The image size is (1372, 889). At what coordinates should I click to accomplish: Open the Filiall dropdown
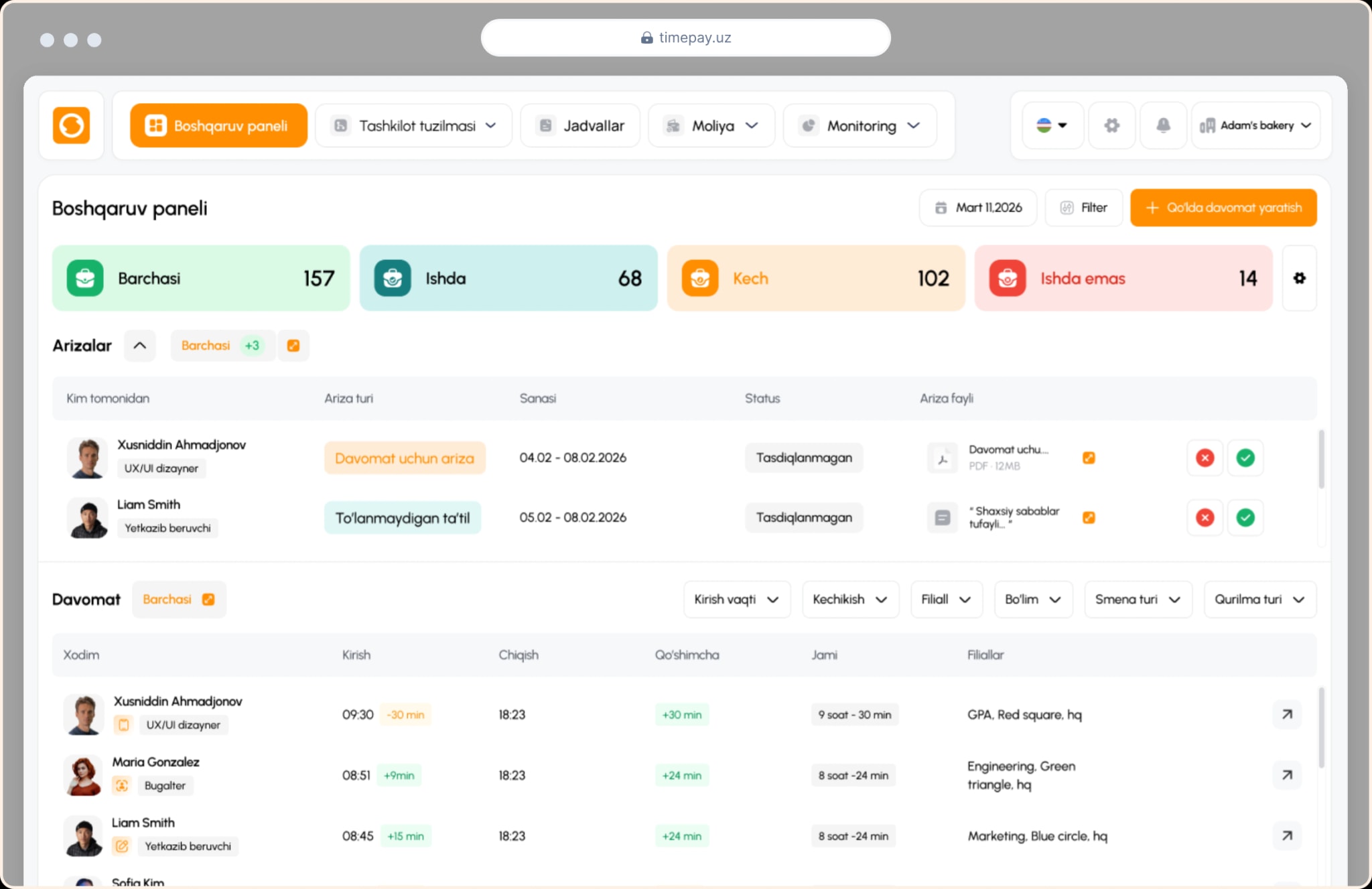(947, 600)
